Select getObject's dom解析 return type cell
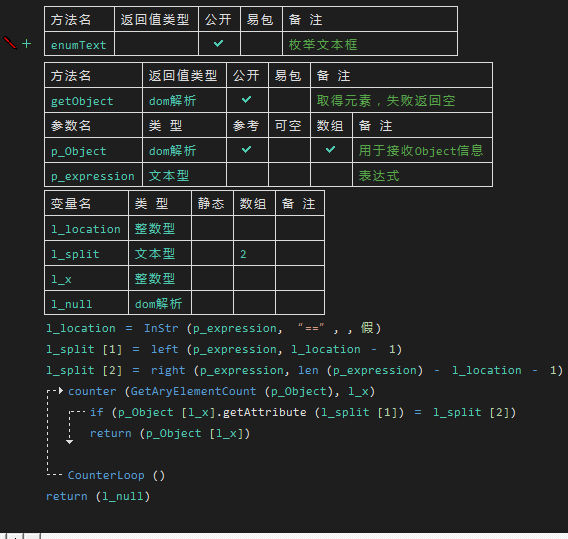 [x=184, y=100]
